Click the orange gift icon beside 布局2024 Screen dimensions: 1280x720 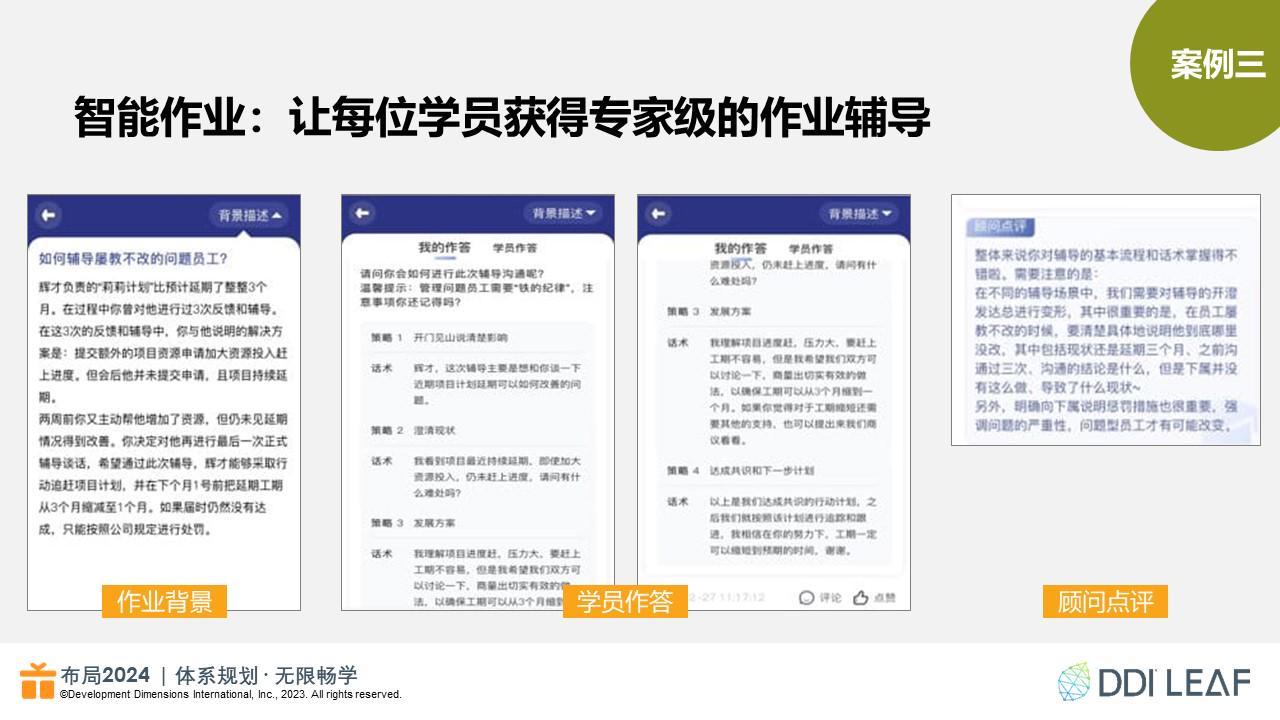pos(38,681)
